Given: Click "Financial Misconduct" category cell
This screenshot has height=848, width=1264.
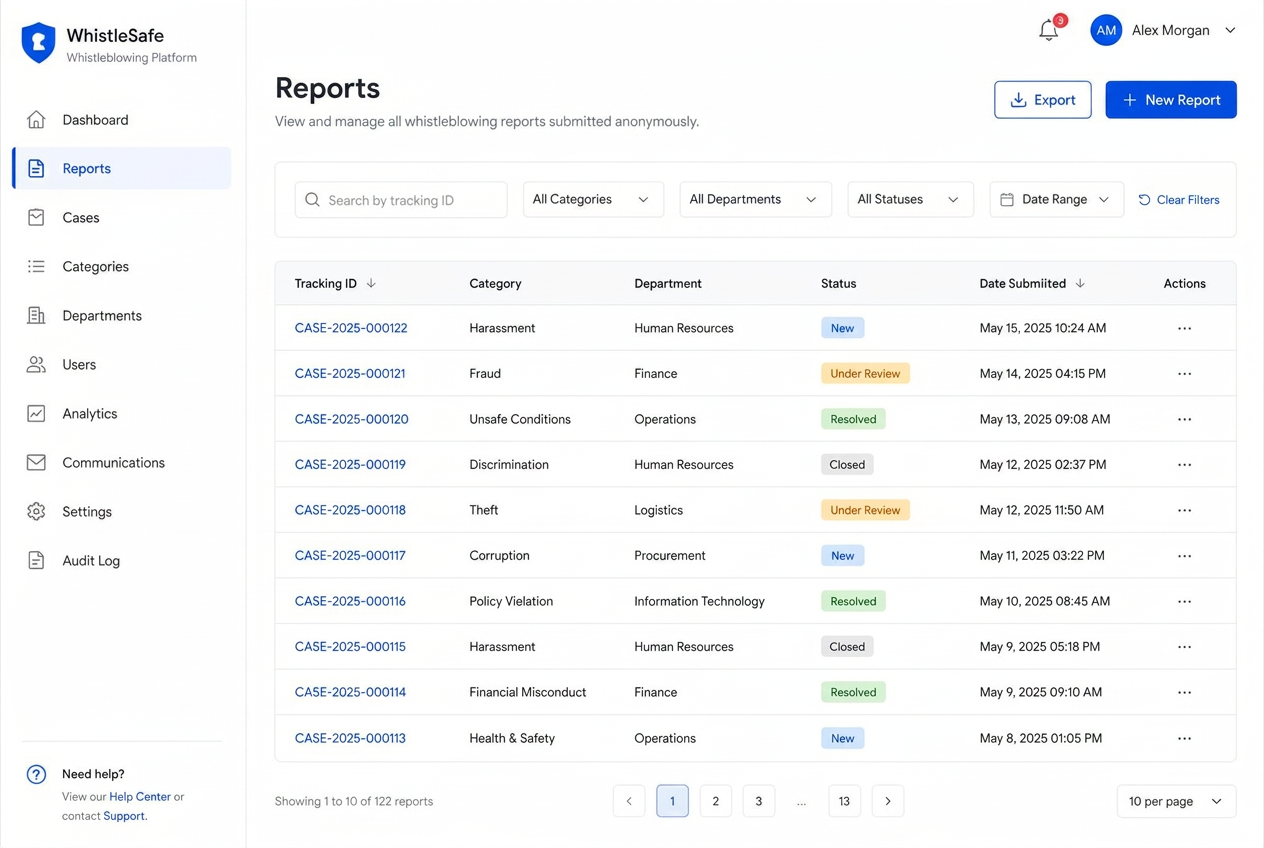Looking at the screenshot, I should pos(528,692).
